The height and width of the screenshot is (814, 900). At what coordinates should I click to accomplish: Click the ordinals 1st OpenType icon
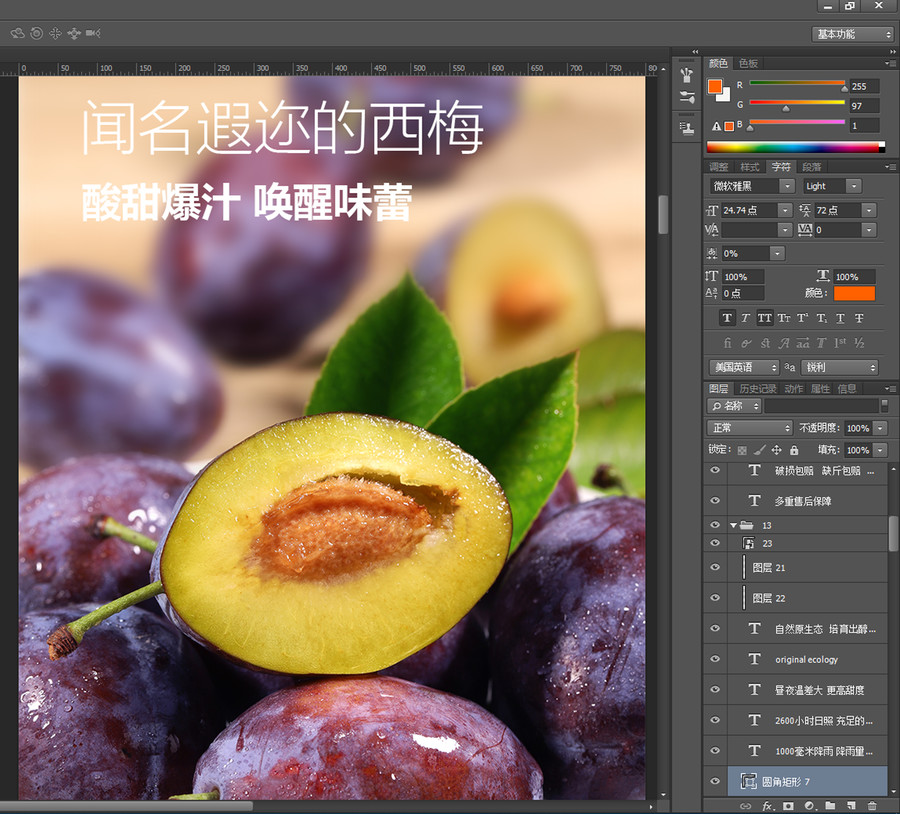tap(840, 343)
